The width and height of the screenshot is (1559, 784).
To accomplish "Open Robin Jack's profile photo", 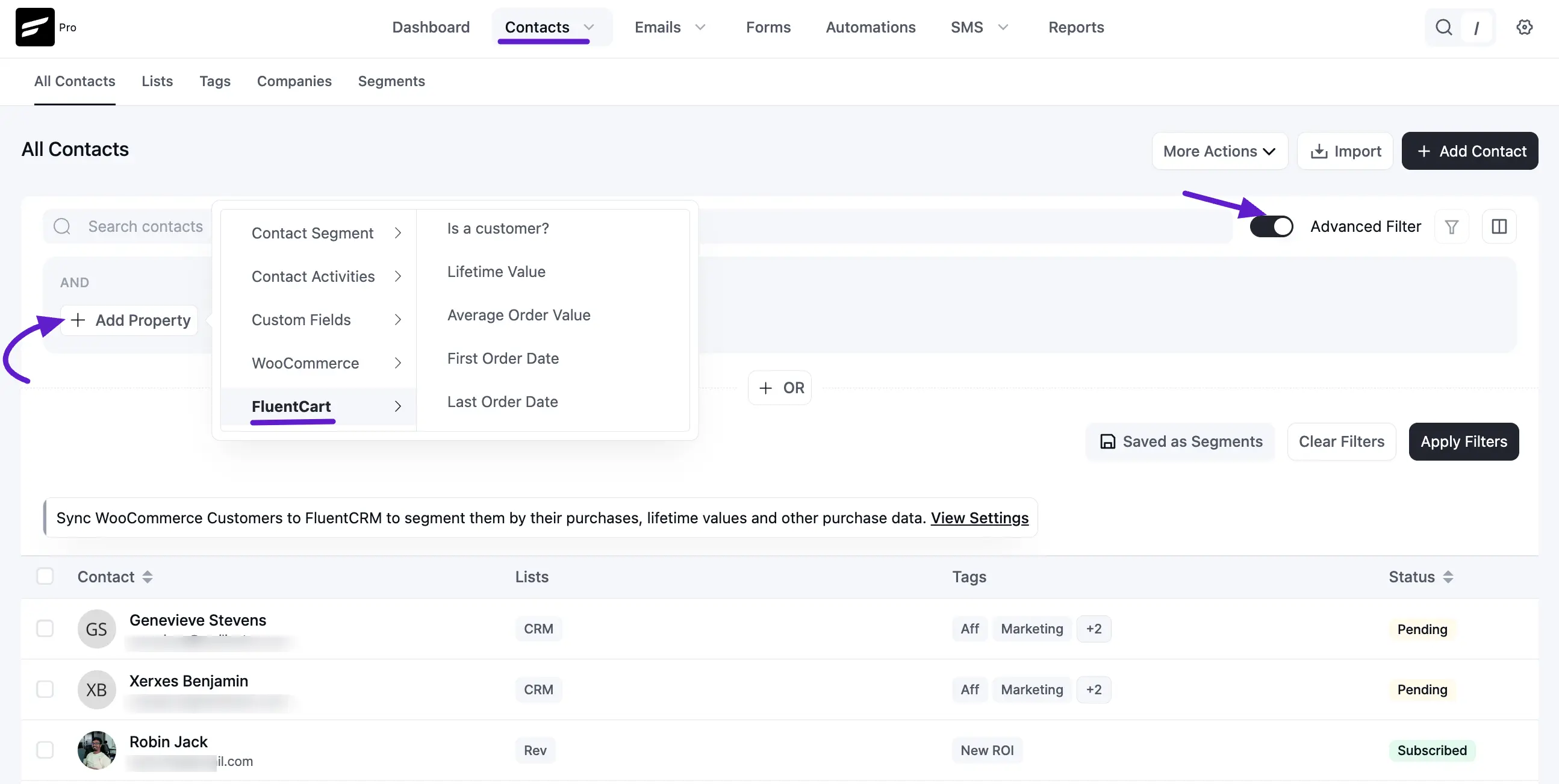I will (x=96, y=750).
